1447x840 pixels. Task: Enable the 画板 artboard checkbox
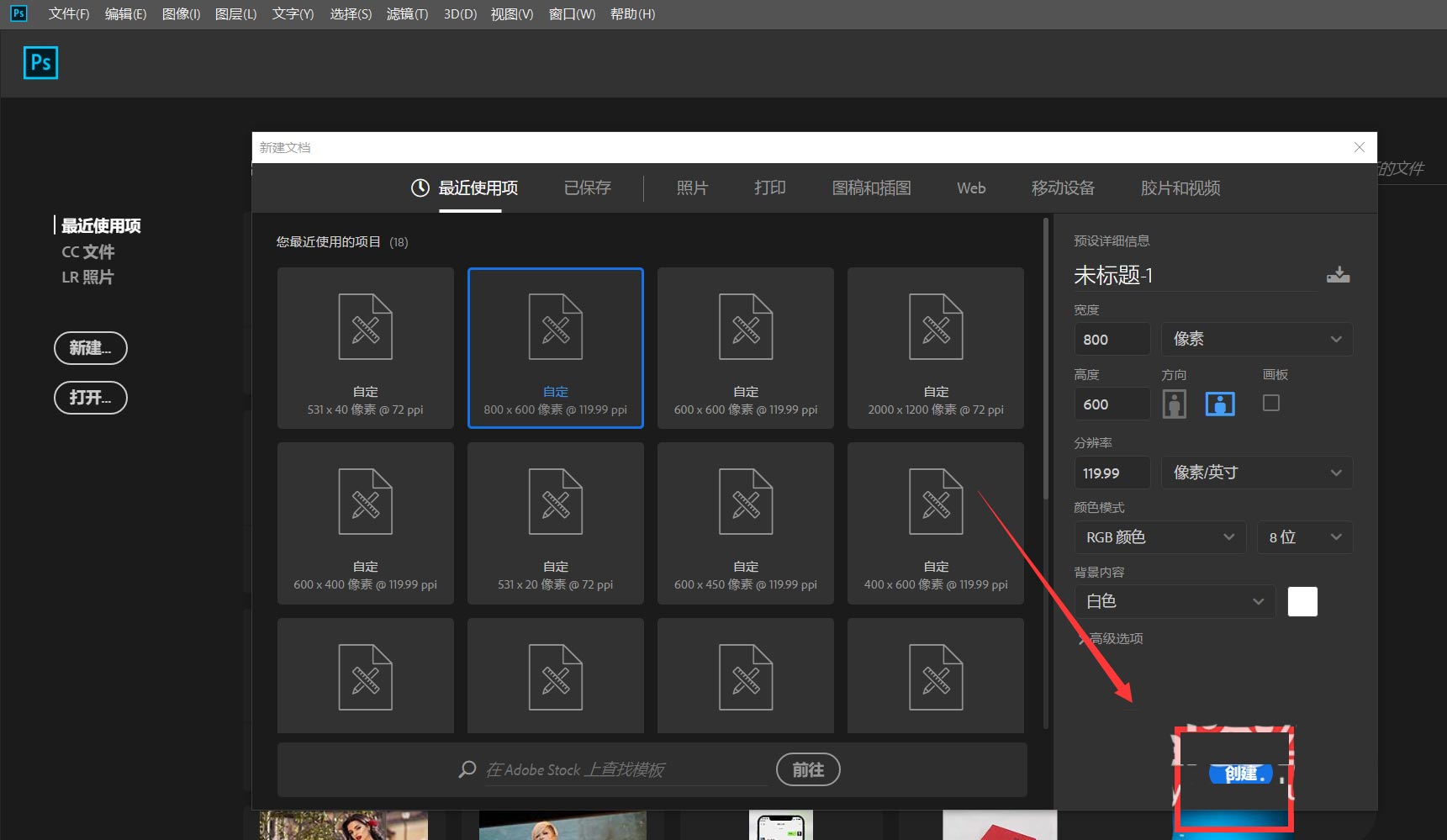pyautogui.click(x=1271, y=403)
